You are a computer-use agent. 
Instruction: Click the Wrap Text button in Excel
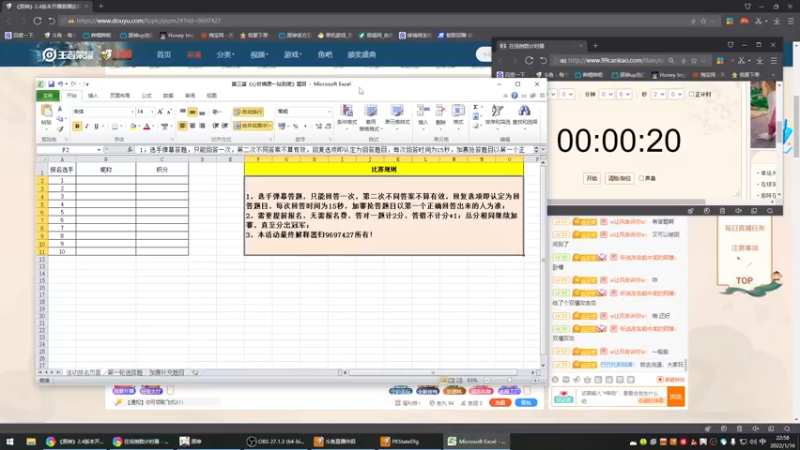tap(248, 112)
